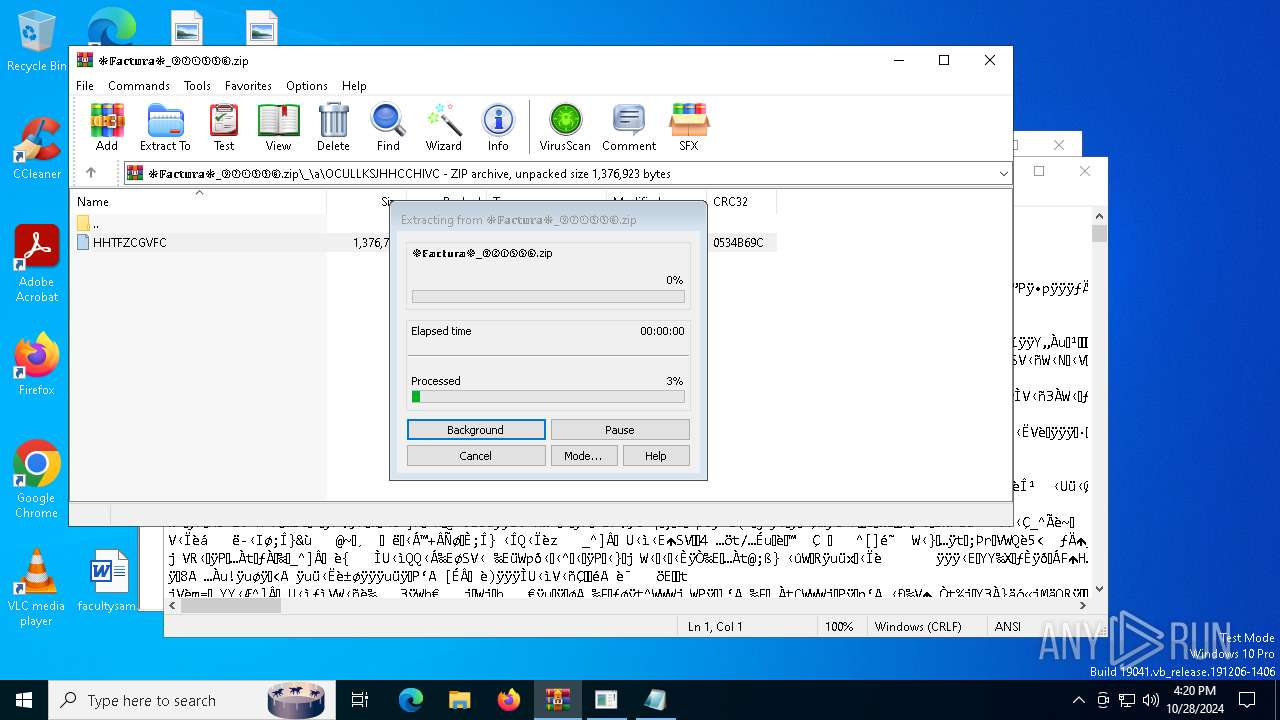Screen dimensions: 1280x720
Task: Click the Windows Start button
Action: coord(24,700)
